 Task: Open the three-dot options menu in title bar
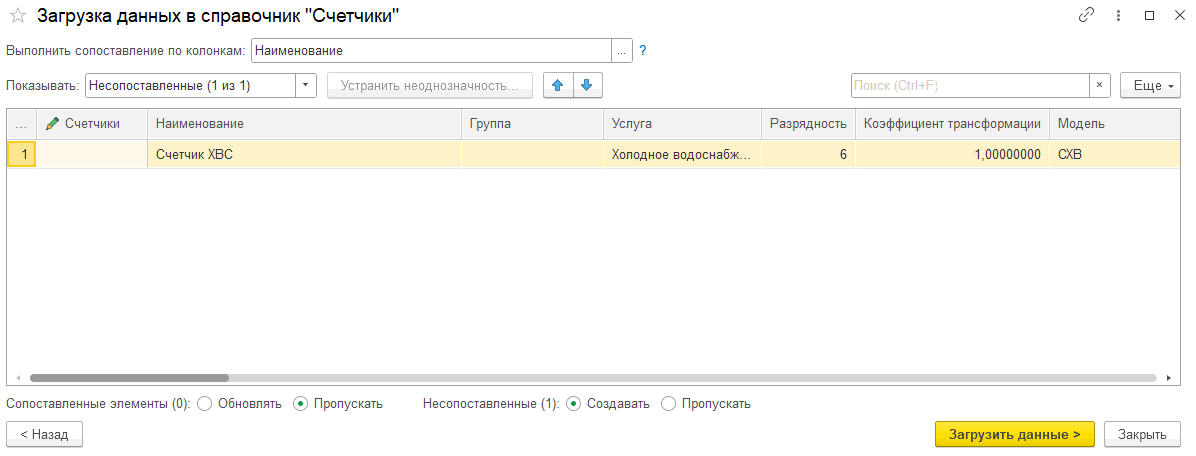click(1118, 15)
